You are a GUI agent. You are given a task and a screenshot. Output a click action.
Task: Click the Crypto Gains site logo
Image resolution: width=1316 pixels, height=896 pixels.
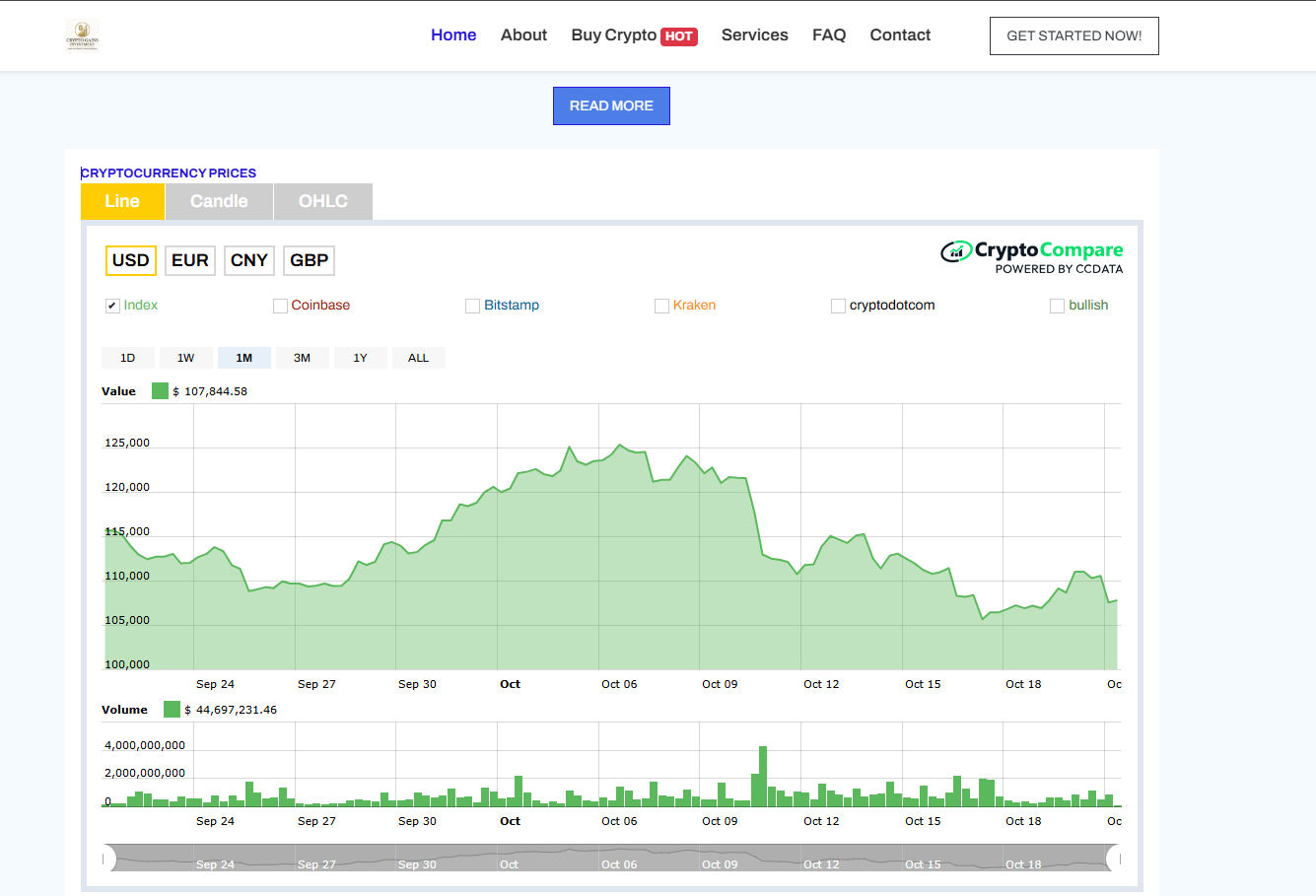(82, 35)
